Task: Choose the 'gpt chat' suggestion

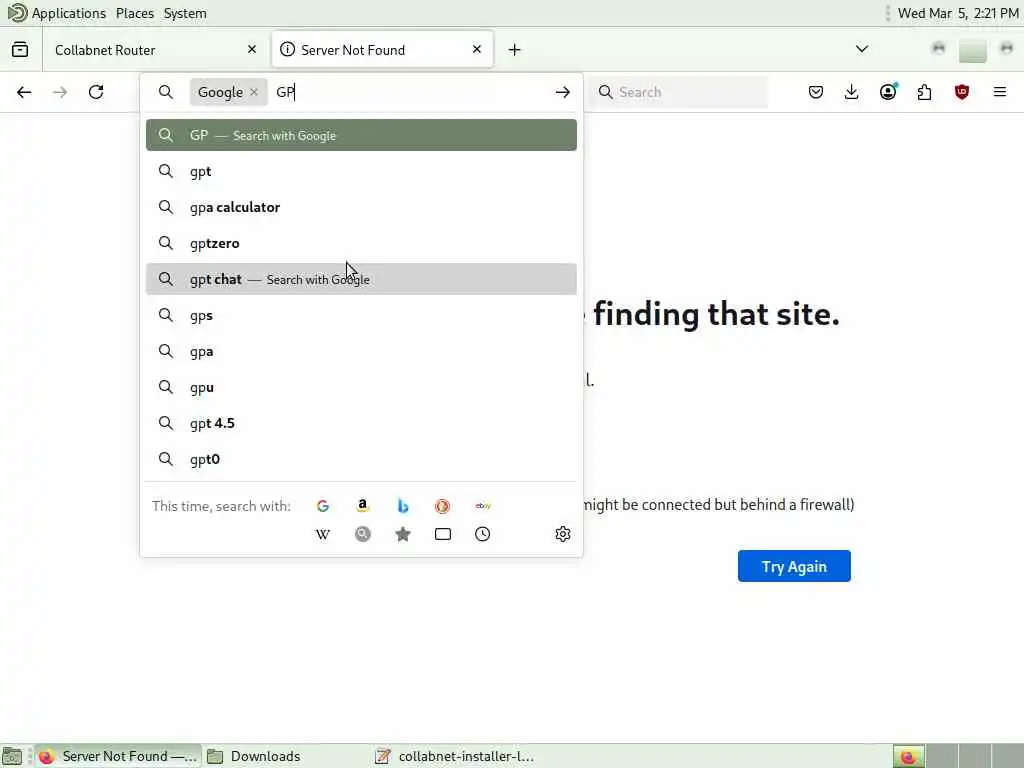Action: click(x=361, y=279)
